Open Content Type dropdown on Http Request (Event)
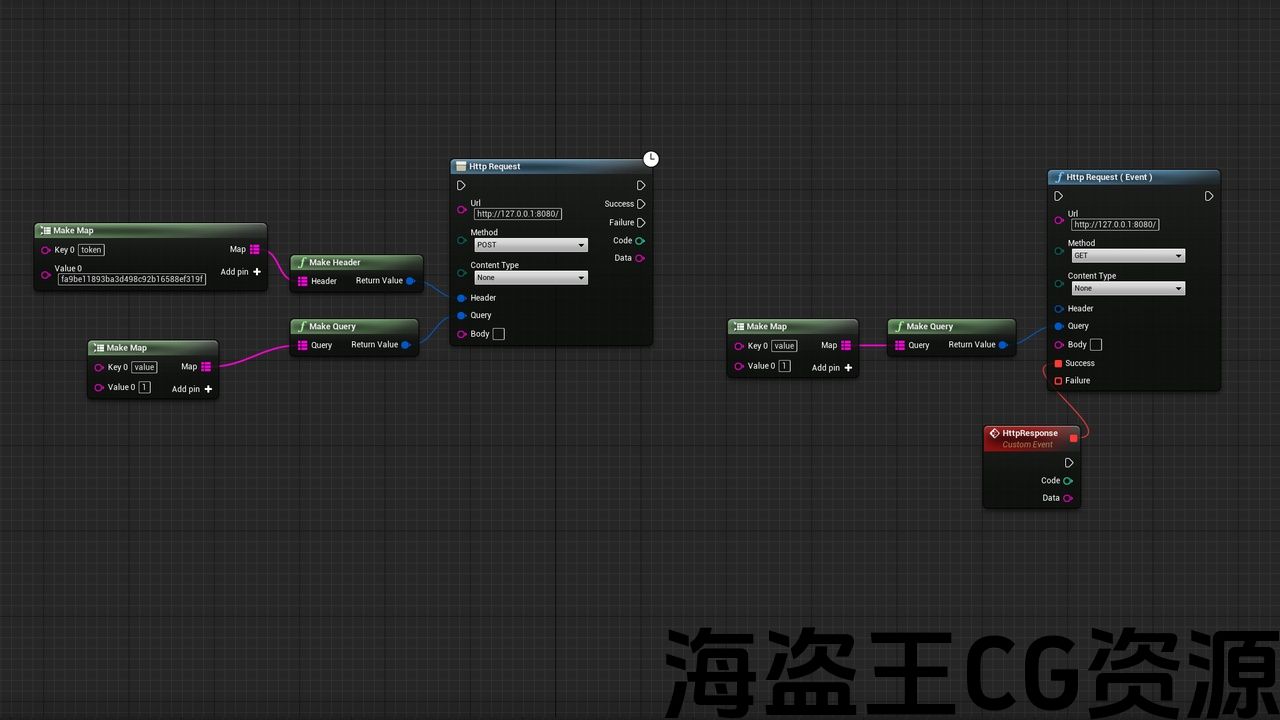Viewport: 1280px width, 720px height. click(1128, 288)
